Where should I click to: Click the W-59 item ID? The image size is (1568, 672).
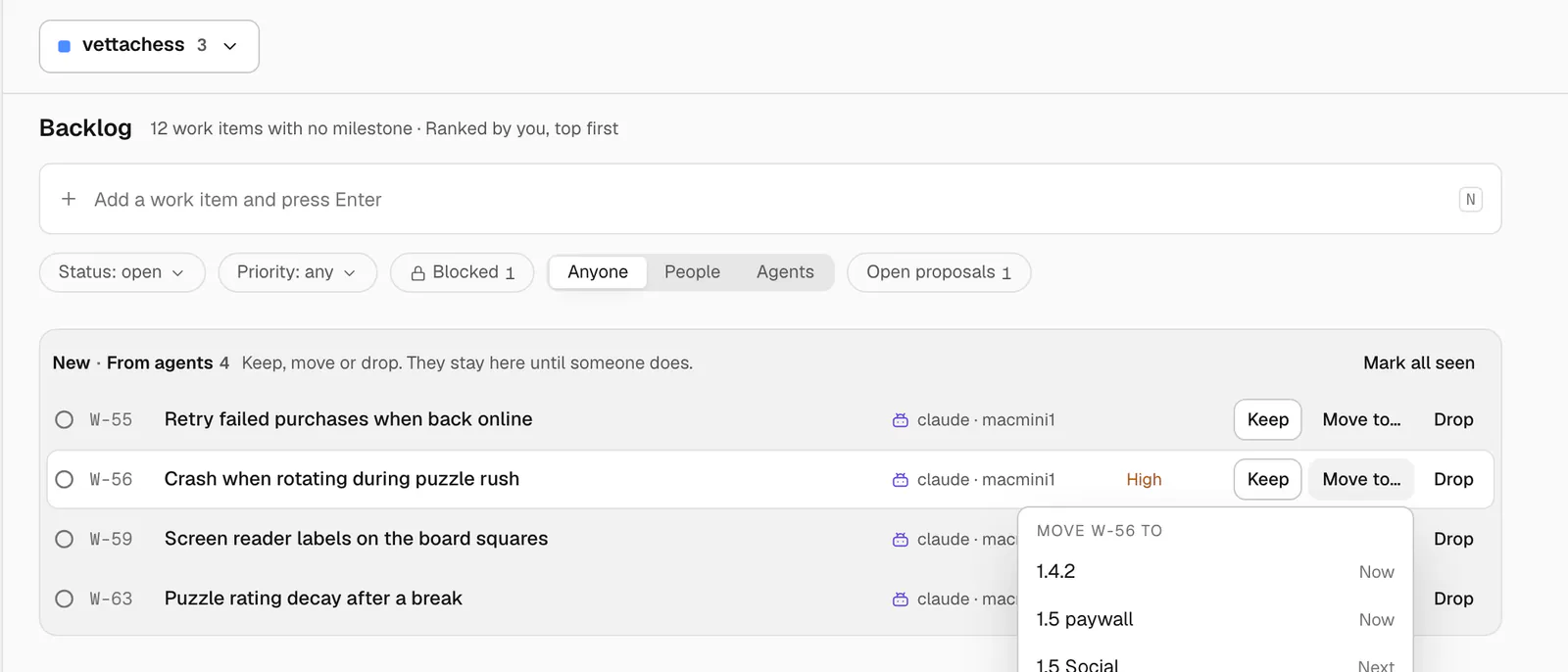click(111, 539)
